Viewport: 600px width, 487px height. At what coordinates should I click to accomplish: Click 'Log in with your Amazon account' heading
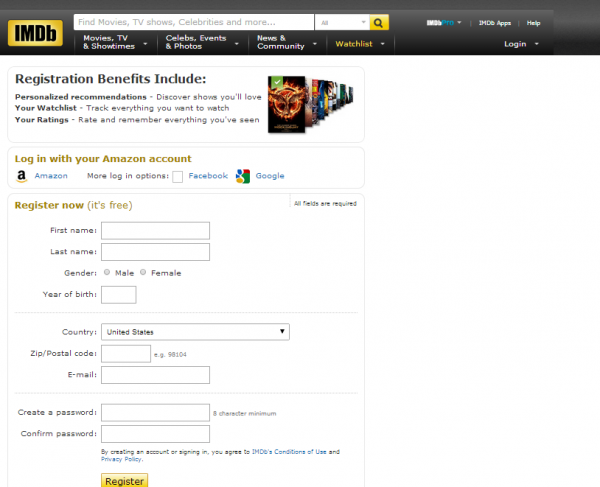coord(103,159)
